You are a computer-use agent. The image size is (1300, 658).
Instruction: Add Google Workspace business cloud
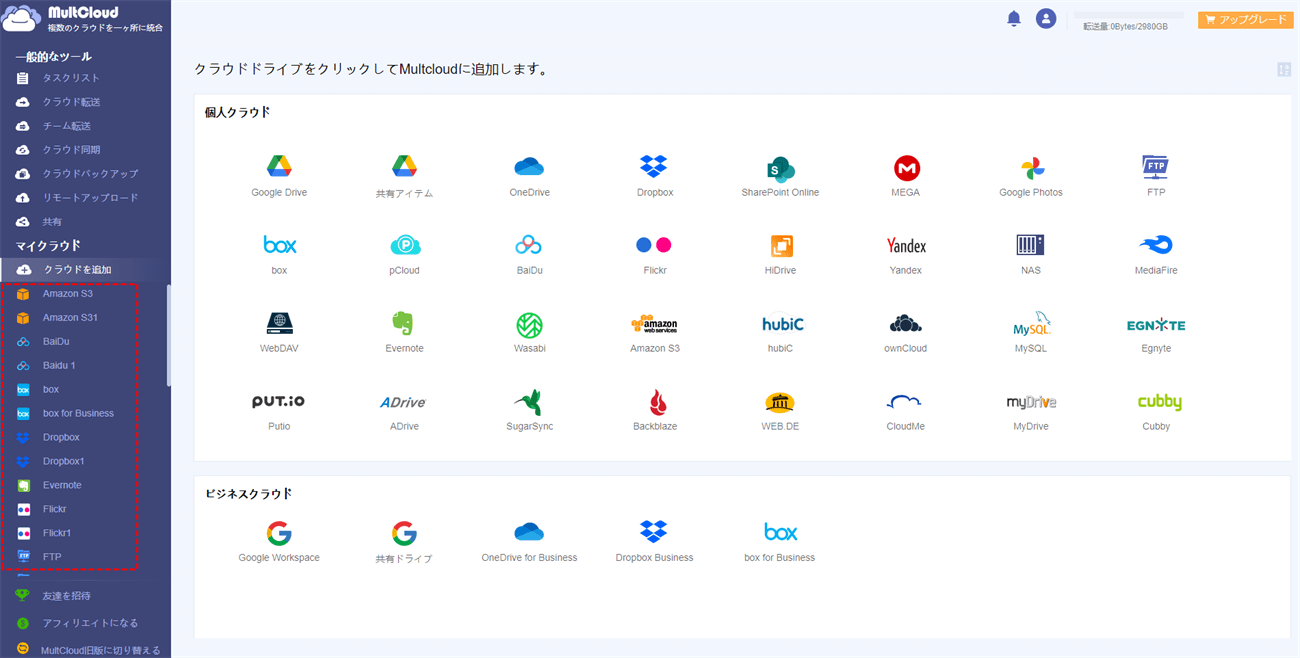[279, 532]
